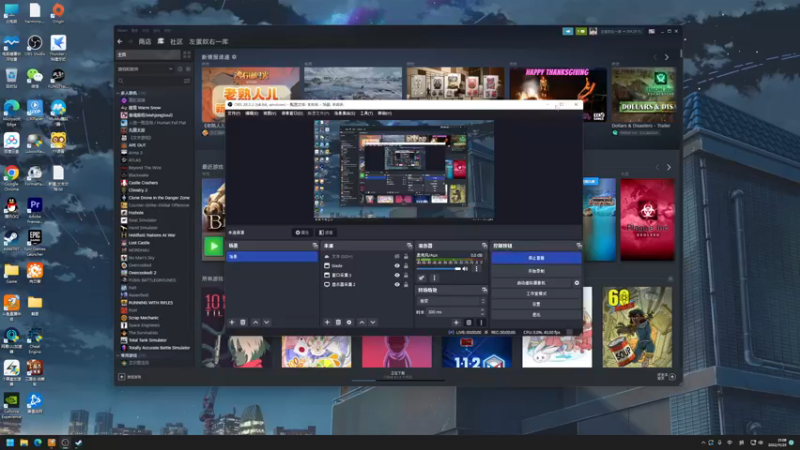The width and height of the screenshot is (800, 450).
Task: Remove selected source with sources trash icon
Action: (338, 322)
